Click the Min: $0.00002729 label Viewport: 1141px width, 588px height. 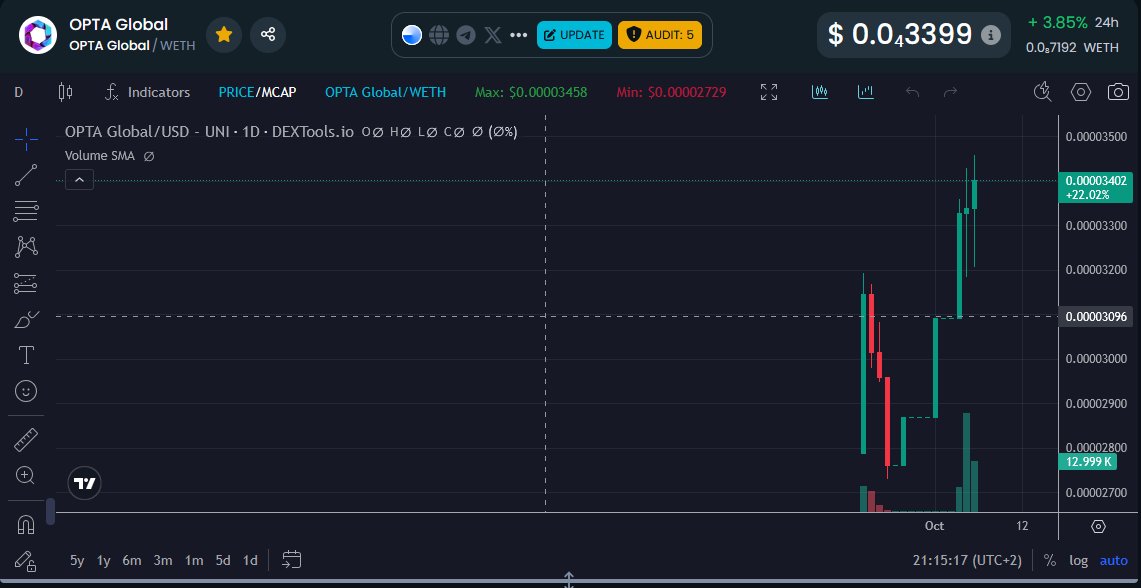point(671,92)
